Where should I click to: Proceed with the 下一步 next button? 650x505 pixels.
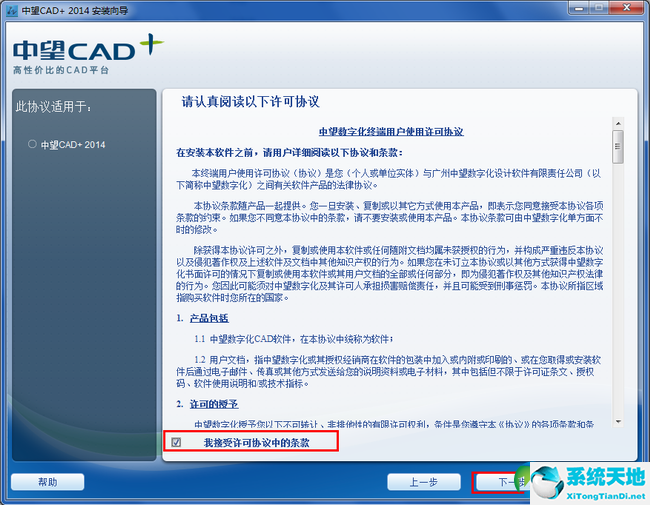coord(501,482)
